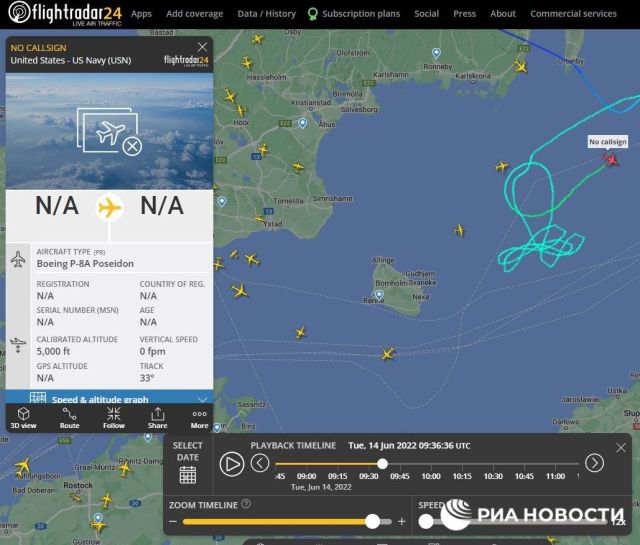This screenshot has height=545, width=640.
Task: Click the playback timeline position knob
Action: (x=382, y=464)
